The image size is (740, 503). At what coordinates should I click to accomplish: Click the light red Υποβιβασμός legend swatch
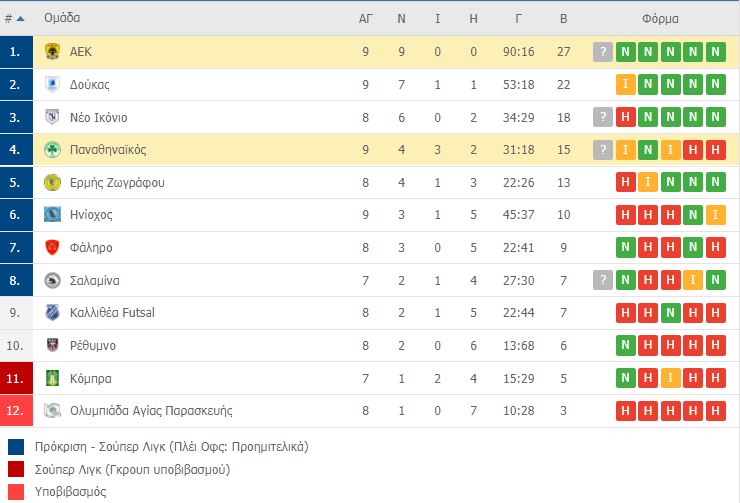[x=16, y=491]
